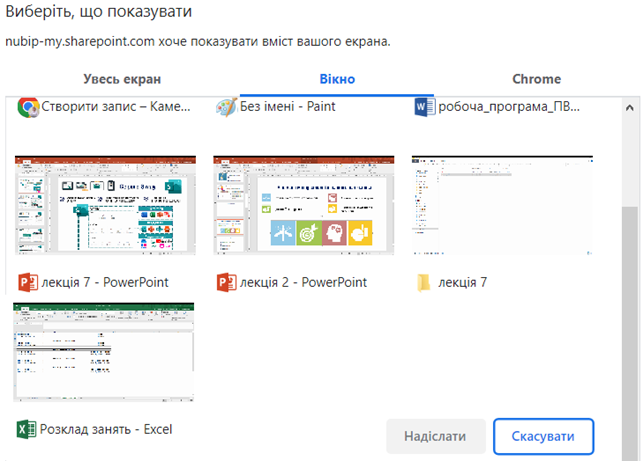Viewport: 643px width, 461px height.
Task: Click the Word icon beside робоча_програма
Action: point(424,106)
